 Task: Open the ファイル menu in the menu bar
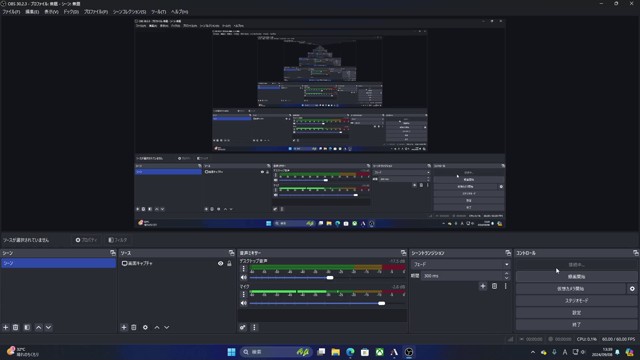pyautogui.click(x=11, y=12)
